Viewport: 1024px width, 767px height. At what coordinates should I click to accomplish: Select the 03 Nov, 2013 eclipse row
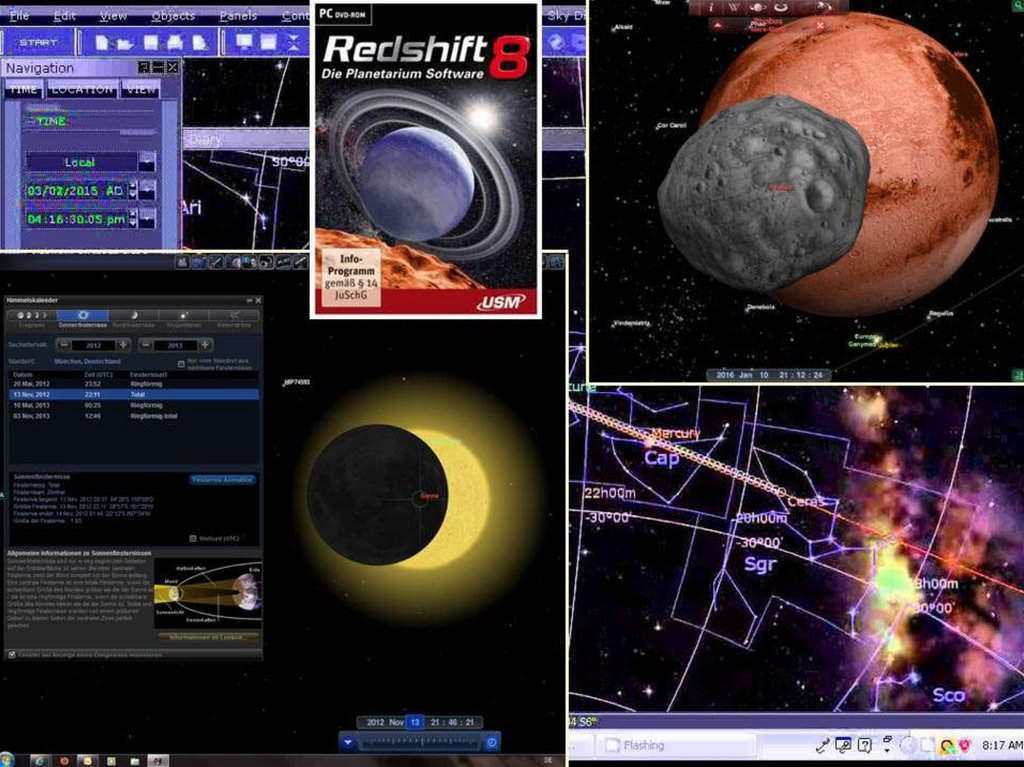tap(134, 416)
